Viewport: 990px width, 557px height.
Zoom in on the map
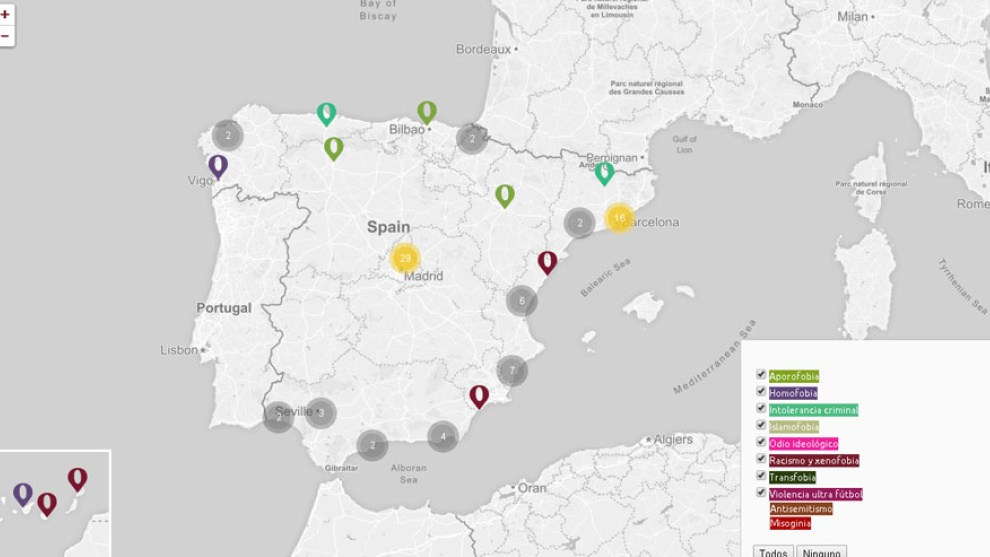6,15
